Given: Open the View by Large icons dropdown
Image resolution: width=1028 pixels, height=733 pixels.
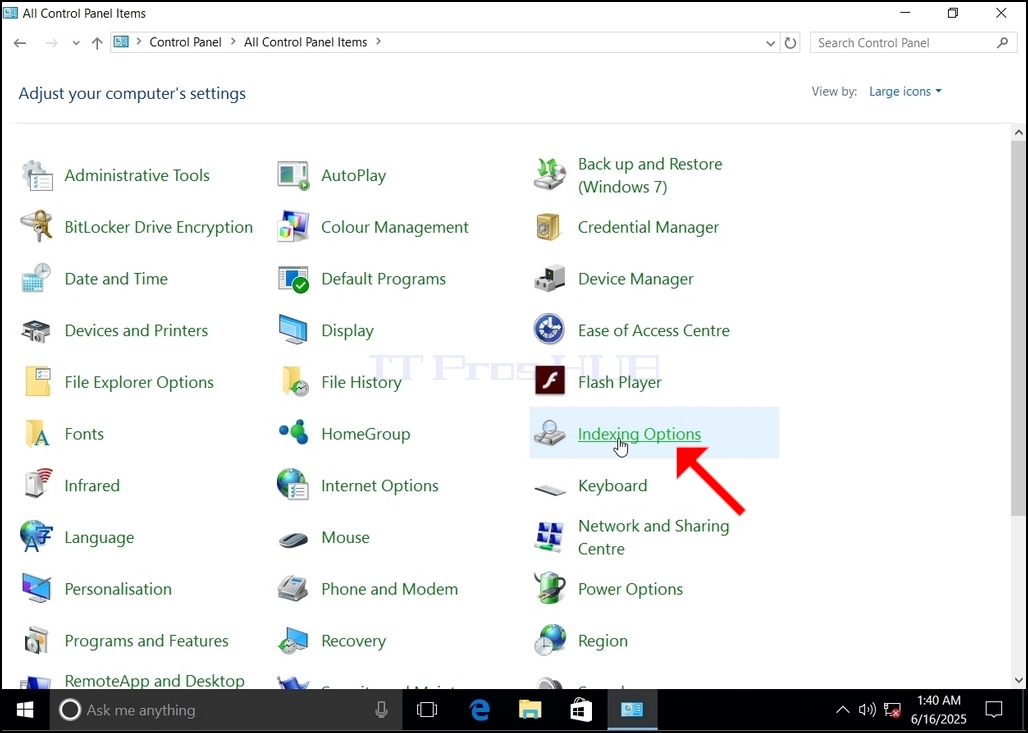Looking at the screenshot, I should [905, 91].
